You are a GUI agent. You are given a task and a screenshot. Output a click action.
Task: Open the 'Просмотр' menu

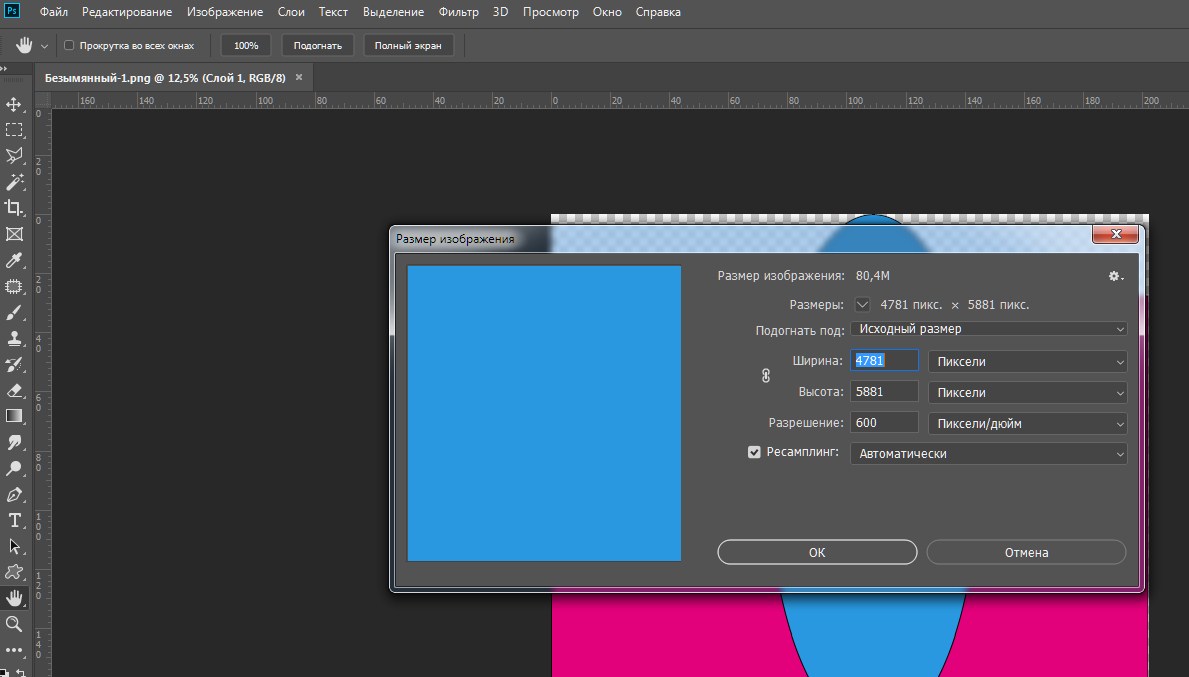(551, 12)
